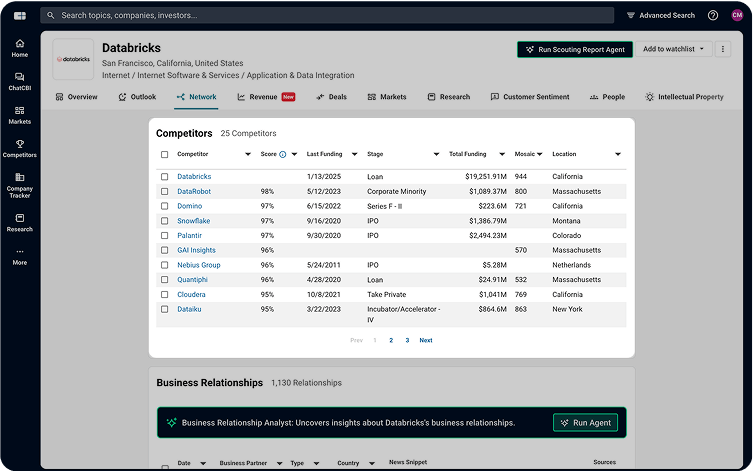The image size is (753, 471).
Task: Open the Stage column filter arrow
Action: [x=436, y=154]
